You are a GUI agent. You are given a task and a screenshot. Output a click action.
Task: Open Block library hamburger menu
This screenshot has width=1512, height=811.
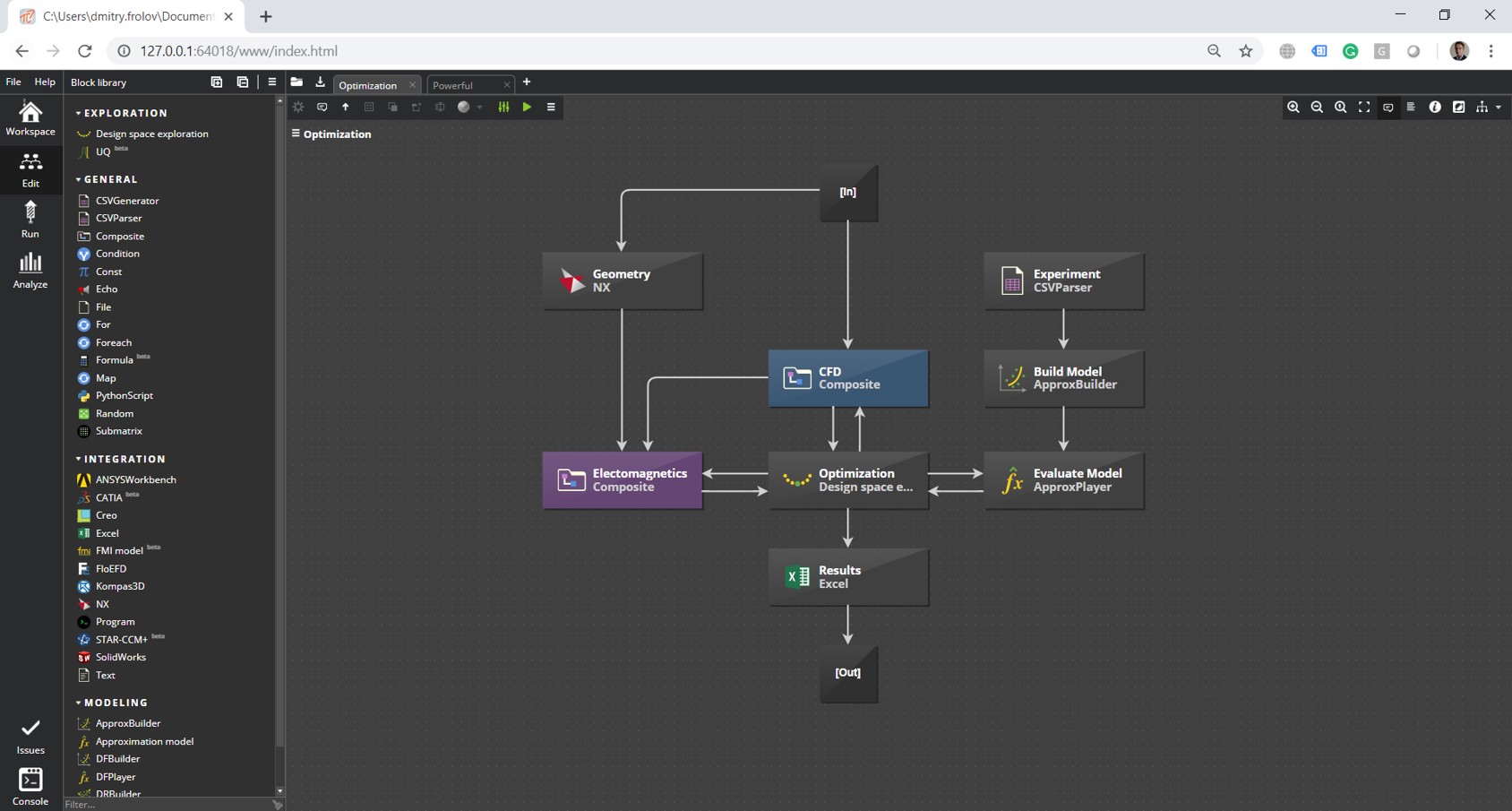(x=272, y=82)
